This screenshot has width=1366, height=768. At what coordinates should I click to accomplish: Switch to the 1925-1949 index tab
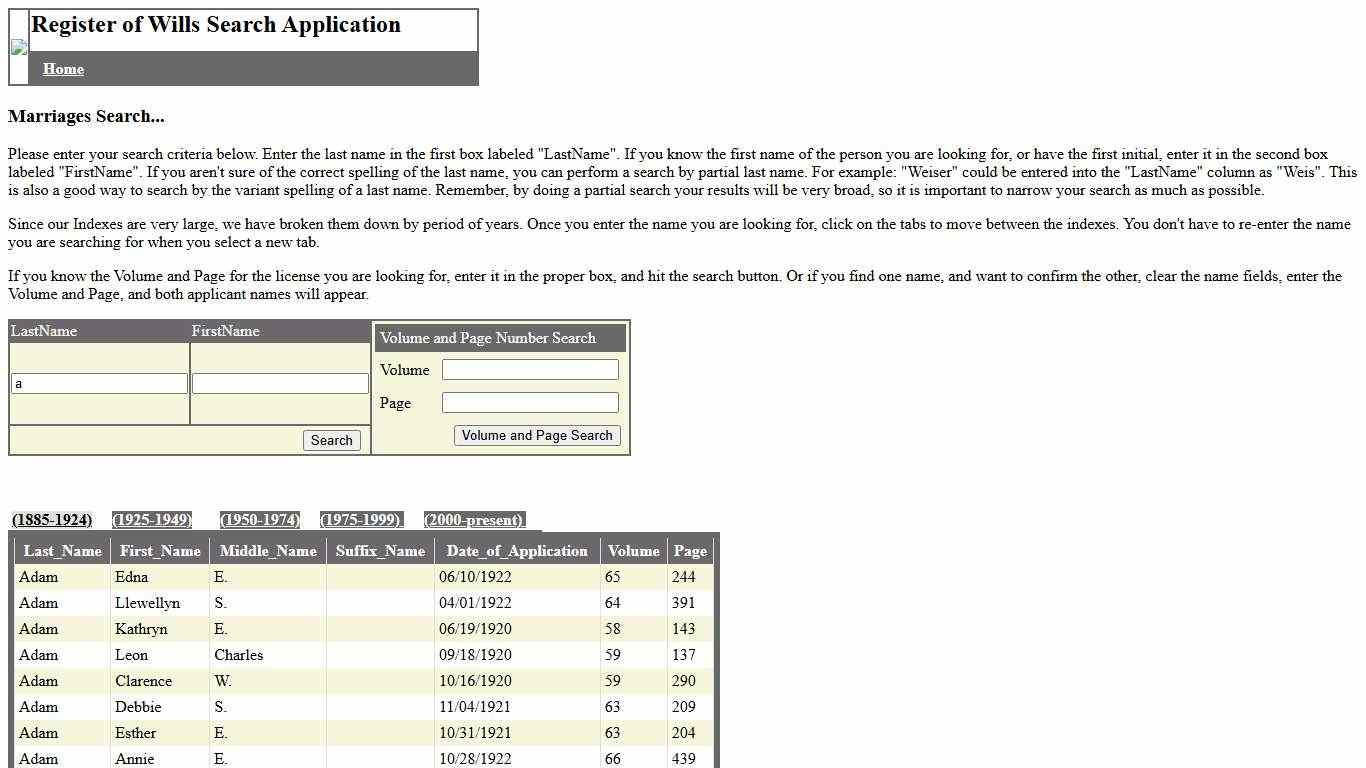coord(151,519)
